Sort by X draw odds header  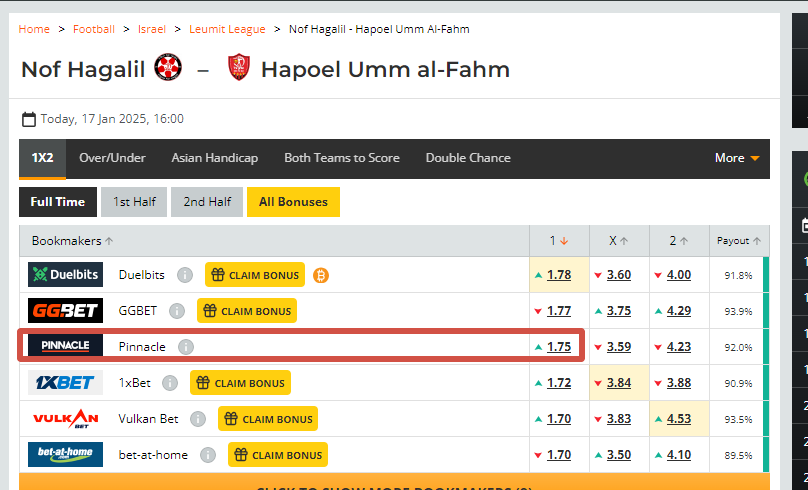click(x=618, y=241)
